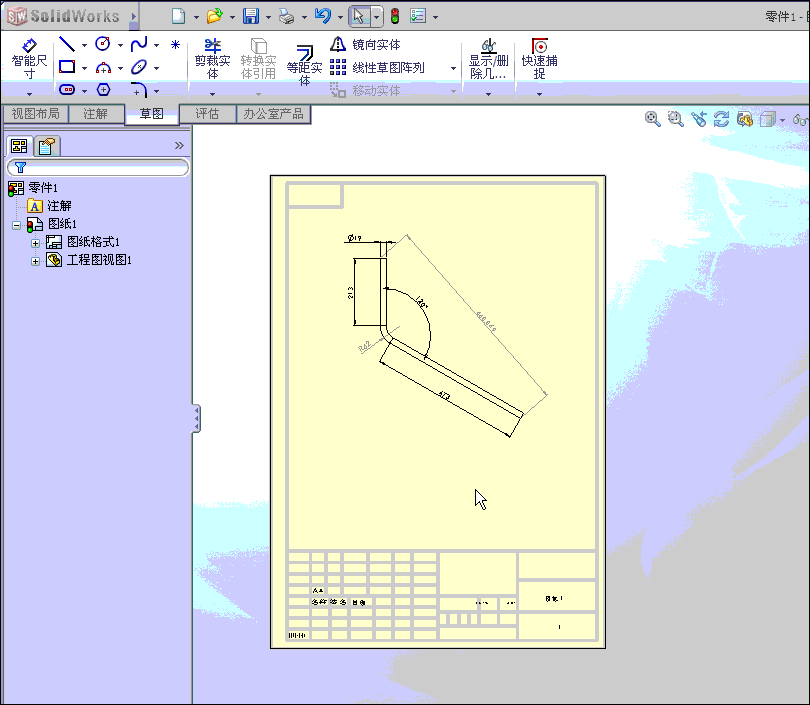
Task: Switch to the 注解 tab
Action: point(96,114)
